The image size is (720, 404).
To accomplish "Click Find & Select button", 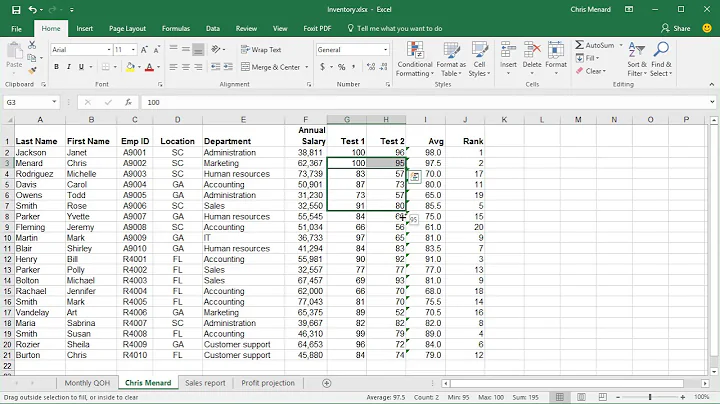I will coord(661,59).
